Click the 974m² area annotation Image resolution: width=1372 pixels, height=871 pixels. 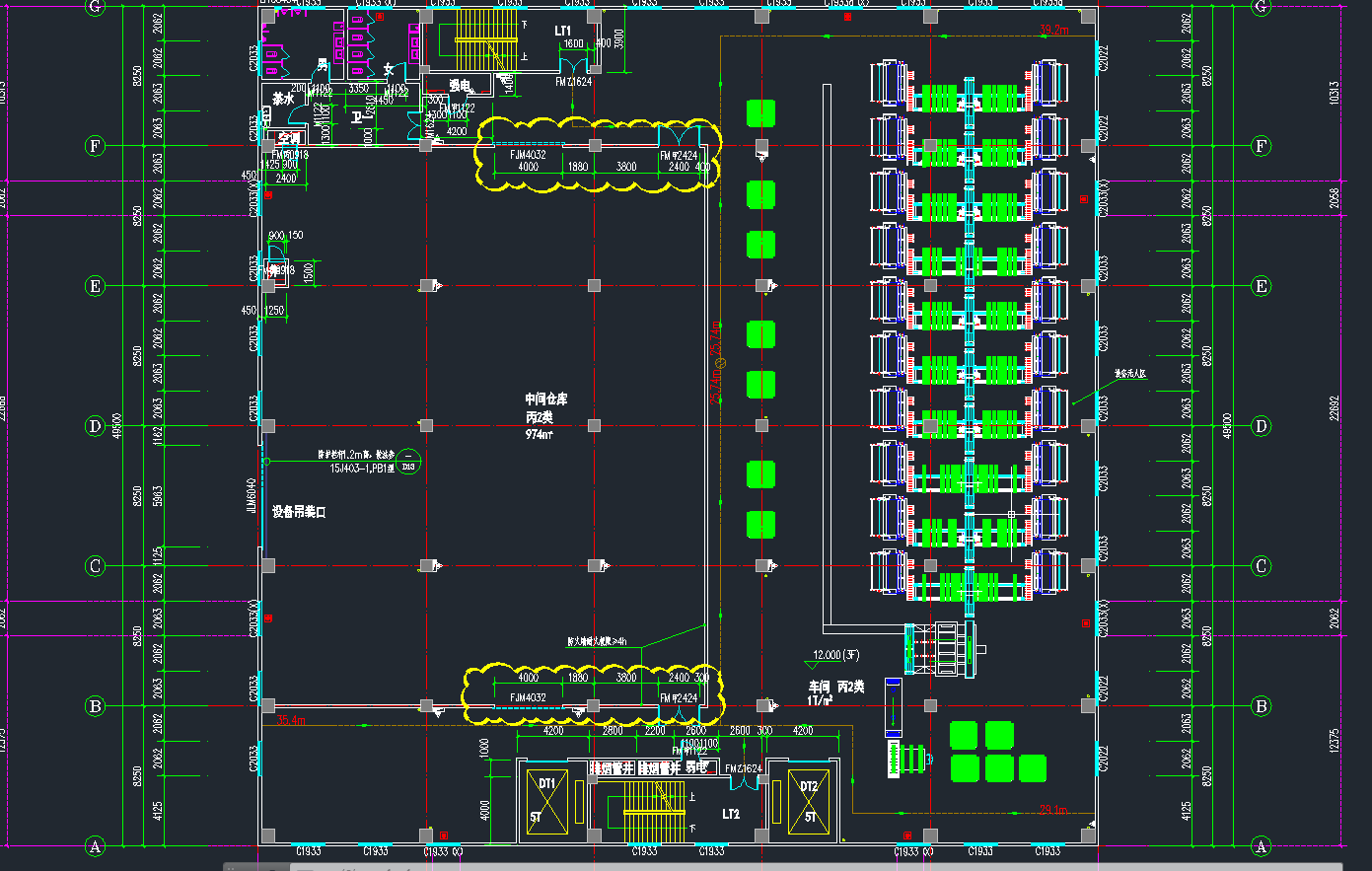(x=540, y=435)
